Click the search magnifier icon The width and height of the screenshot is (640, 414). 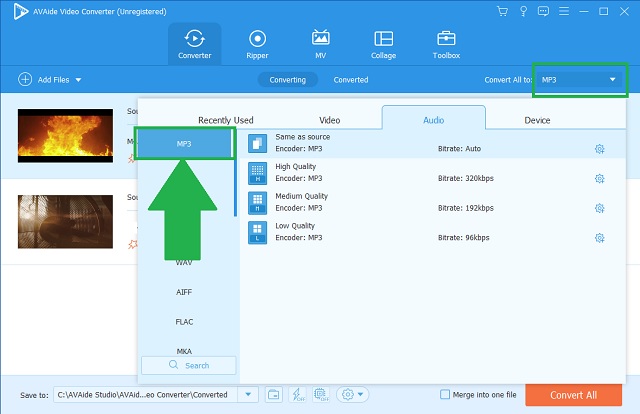tap(173, 365)
